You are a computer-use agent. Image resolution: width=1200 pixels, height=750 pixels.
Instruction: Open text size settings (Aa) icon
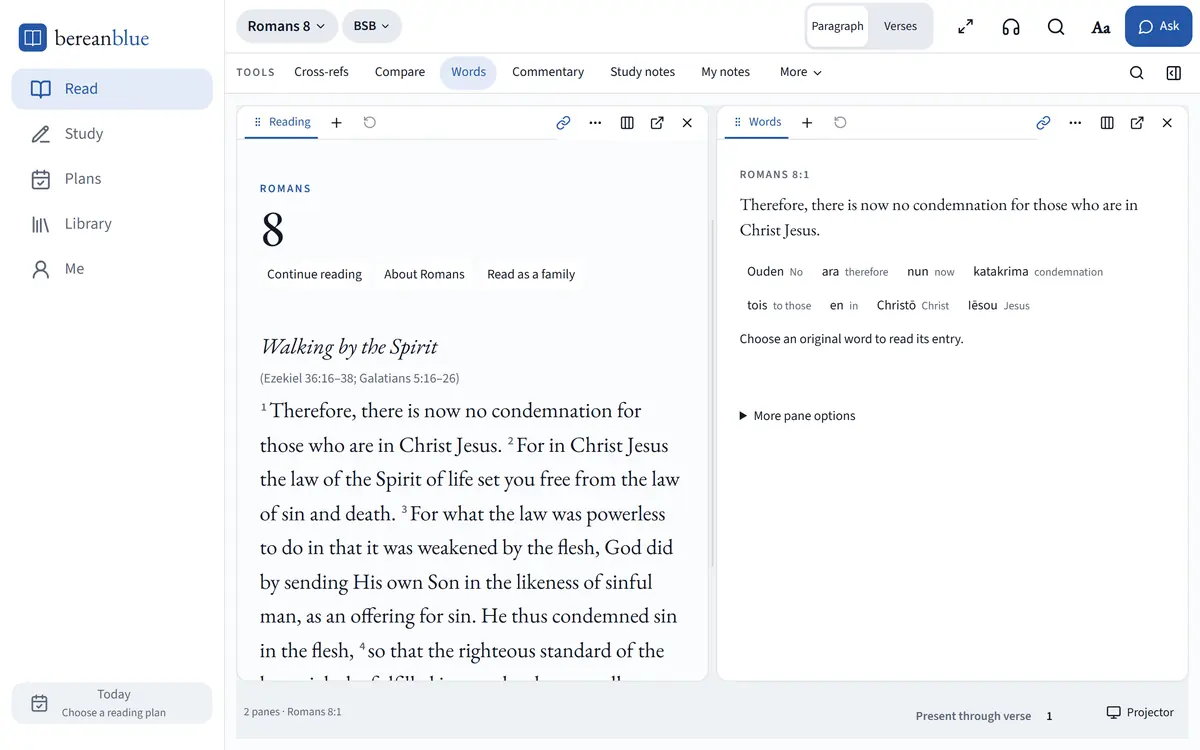[x=1101, y=27]
